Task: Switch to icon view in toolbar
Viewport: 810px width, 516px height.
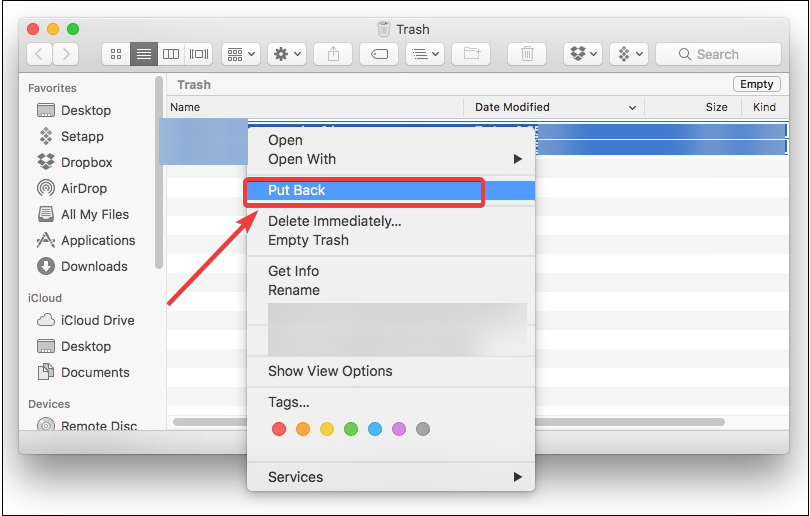Action: 116,54
